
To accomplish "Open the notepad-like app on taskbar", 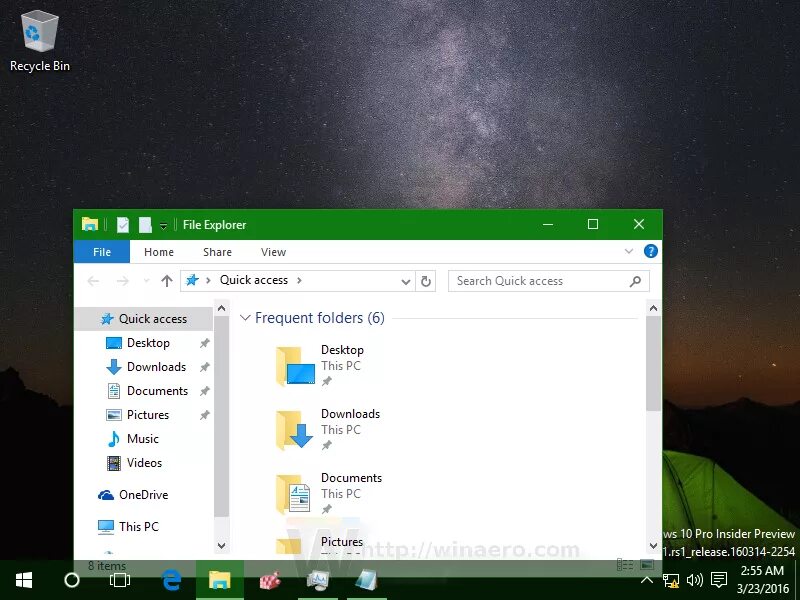I will click(367, 580).
